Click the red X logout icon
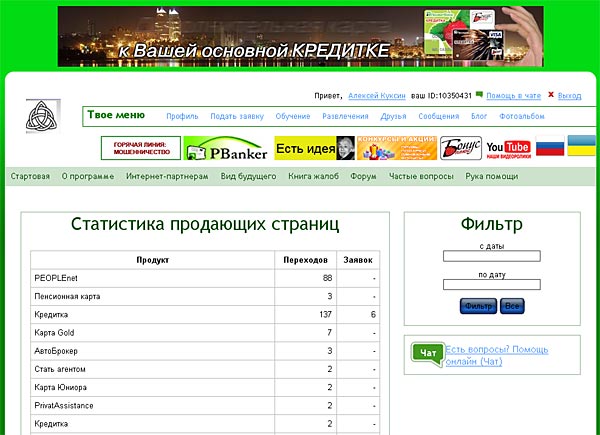The width and height of the screenshot is (600, 435). point(551,94)
